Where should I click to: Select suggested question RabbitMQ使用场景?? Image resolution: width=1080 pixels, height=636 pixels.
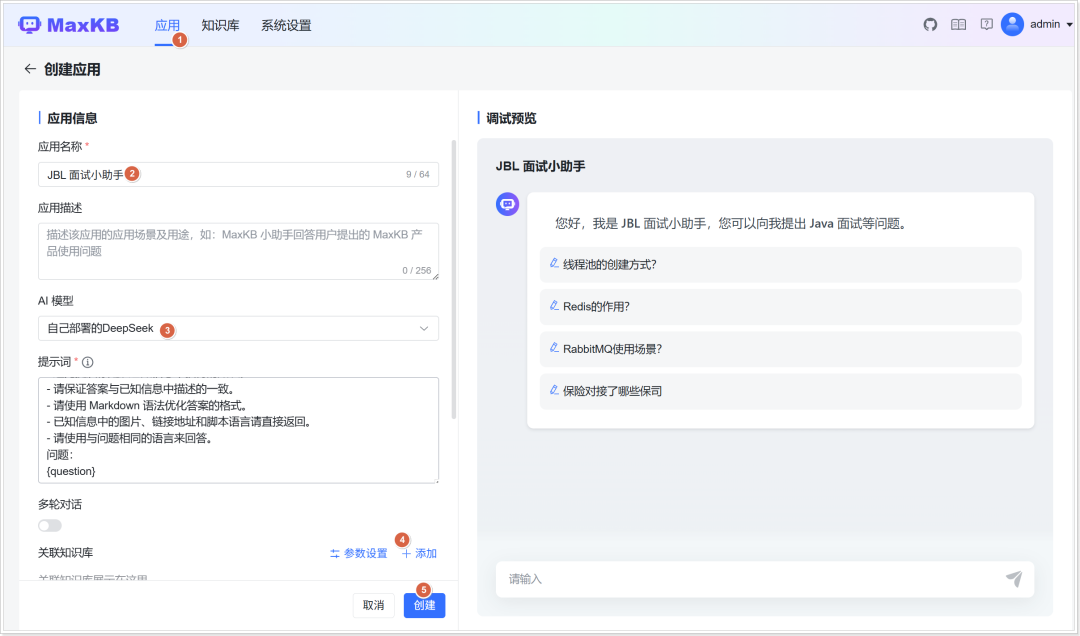pos(780,349)
